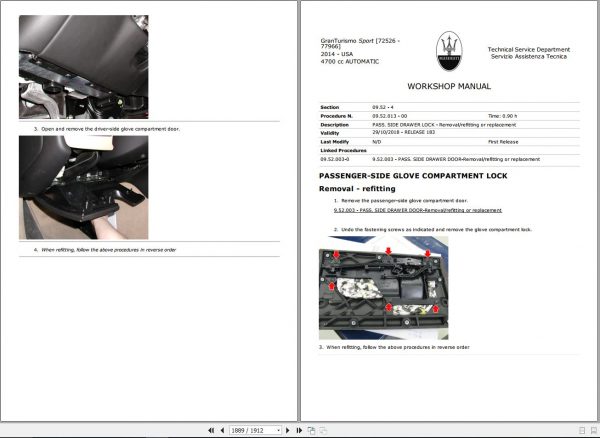Click the Last Modify N/D value
Image resolution: width=600 pixels, height=438 pixels.
point(377,142)
